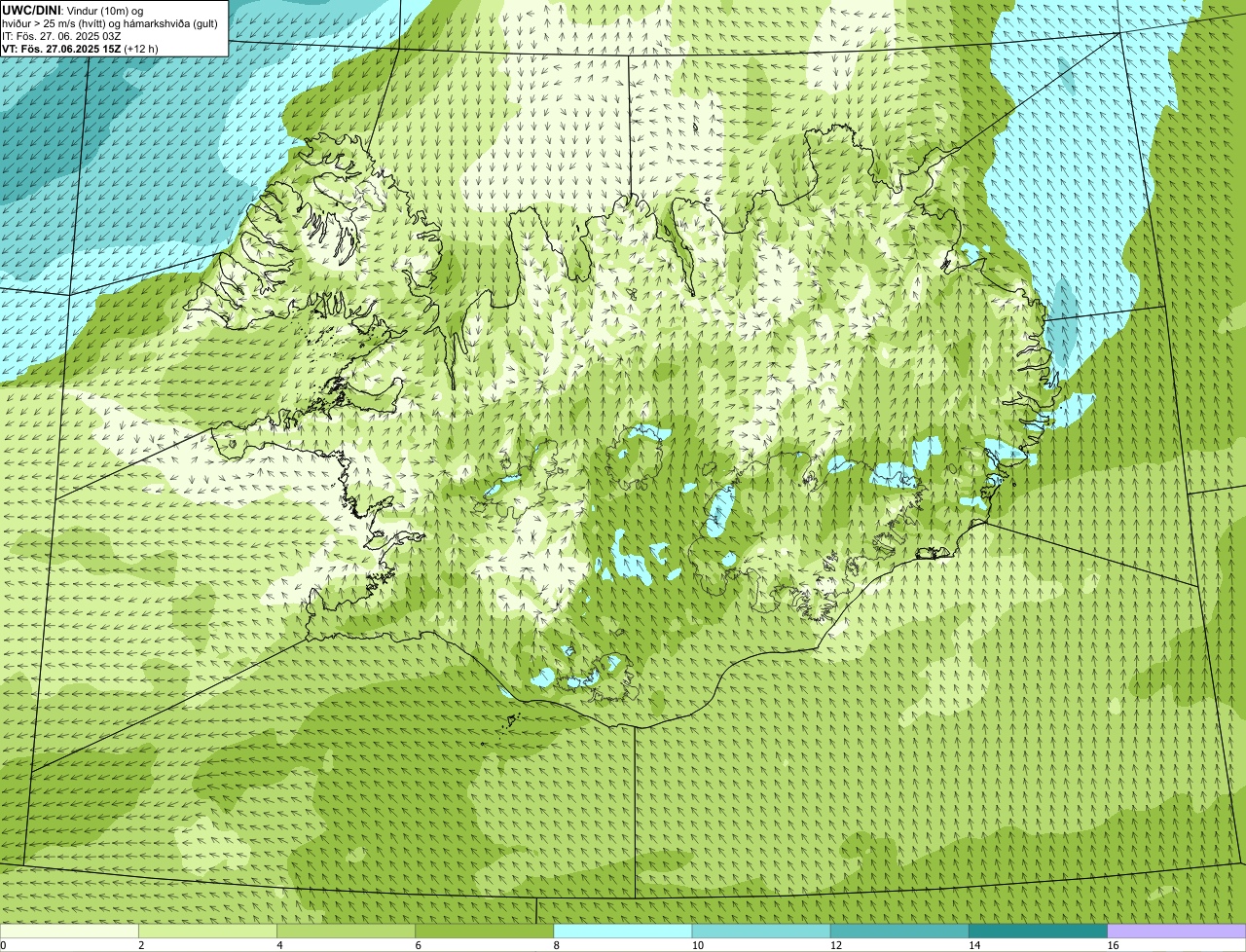Click the 6–8 m/s dark green legend swatch
The height and width of the screenshot is (952, 1246).
(485, 931)
